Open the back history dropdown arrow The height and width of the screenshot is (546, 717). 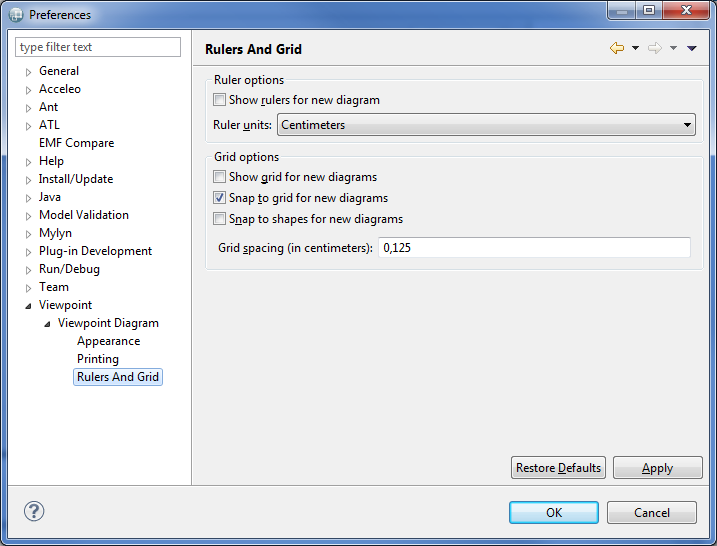coord(635,48)
